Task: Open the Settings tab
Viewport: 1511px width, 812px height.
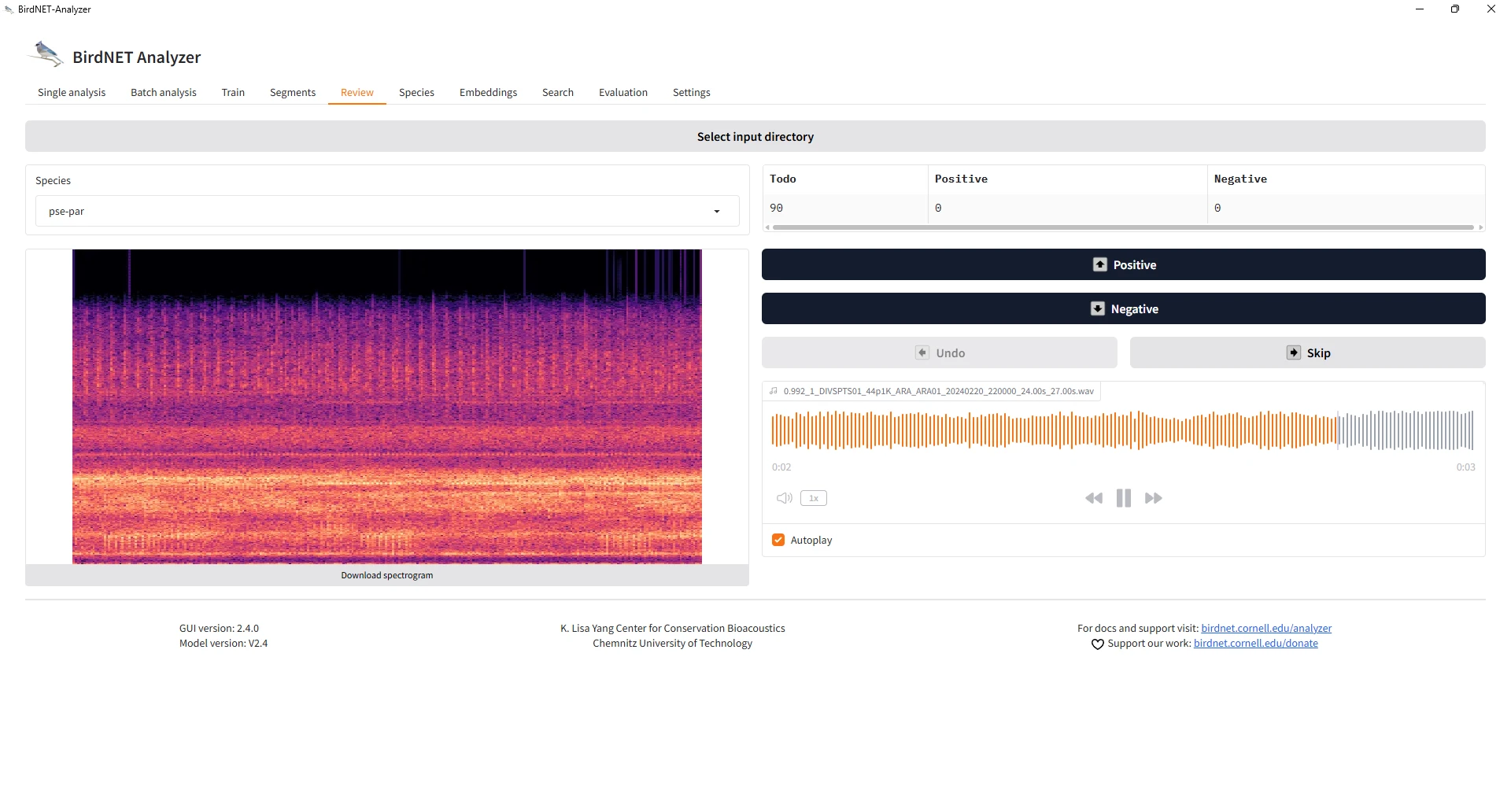Action: click(692, 92)
